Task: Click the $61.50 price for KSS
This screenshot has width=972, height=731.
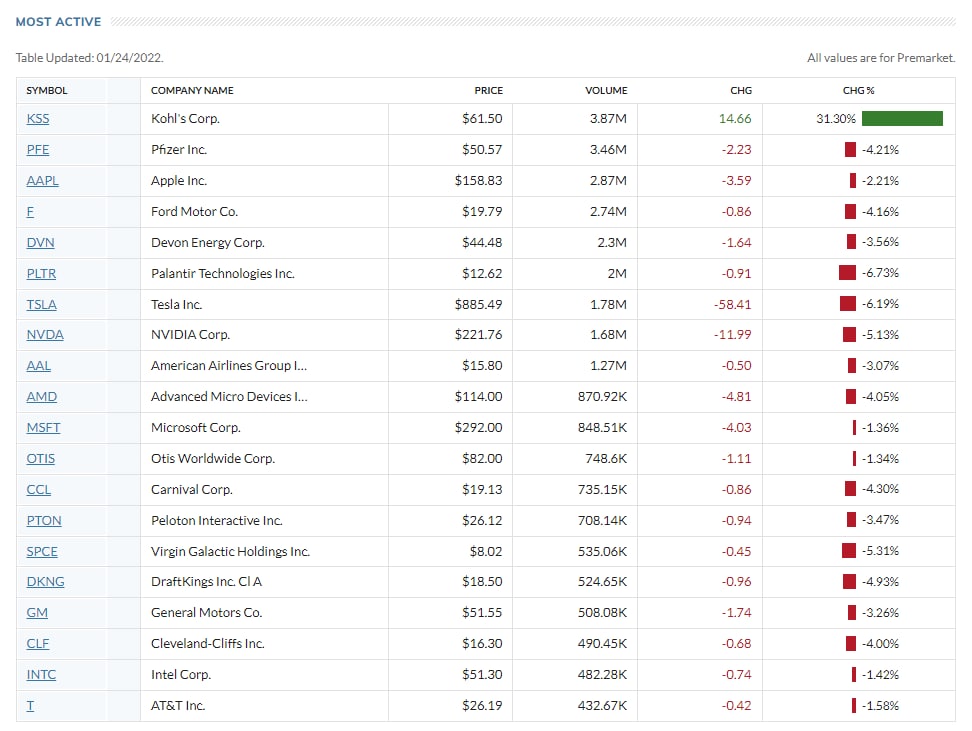Action: coord(482,118)
